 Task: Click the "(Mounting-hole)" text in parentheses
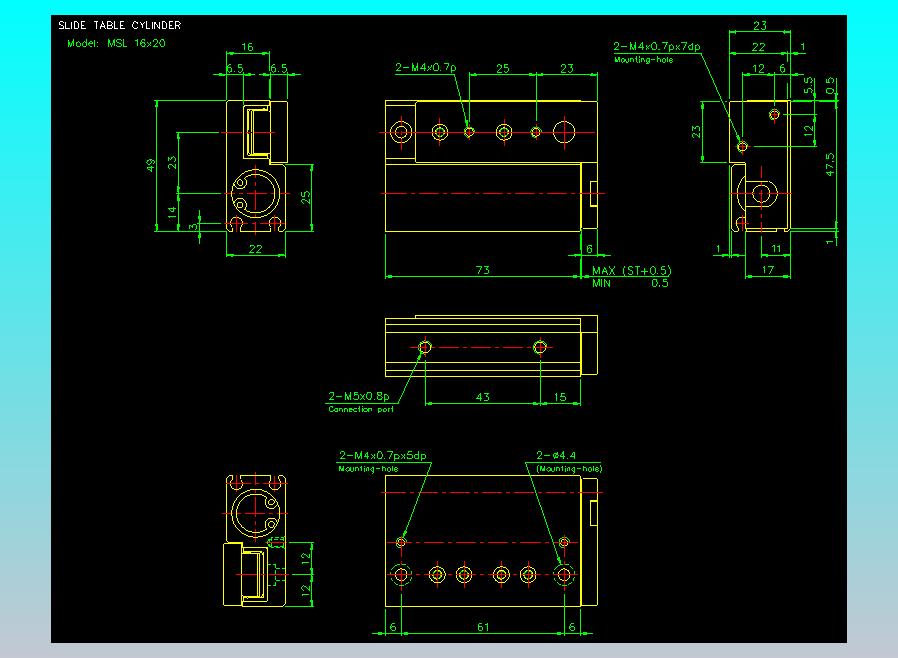pos(569,468)
